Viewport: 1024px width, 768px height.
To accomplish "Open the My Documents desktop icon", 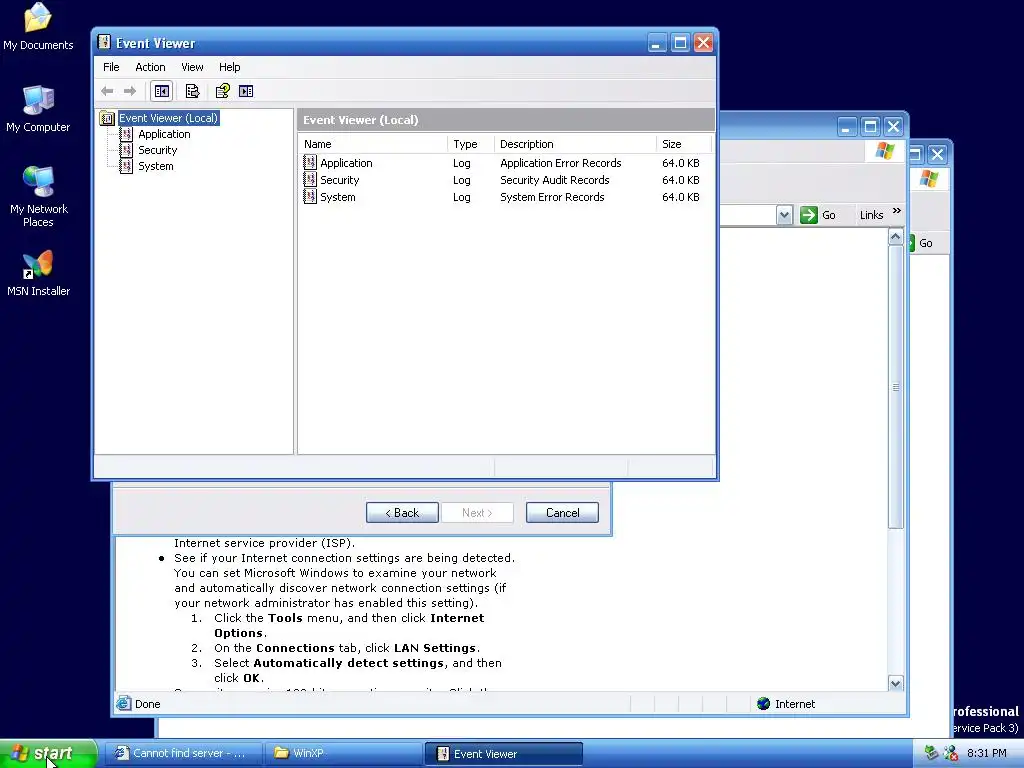I will tap(38, 26).
